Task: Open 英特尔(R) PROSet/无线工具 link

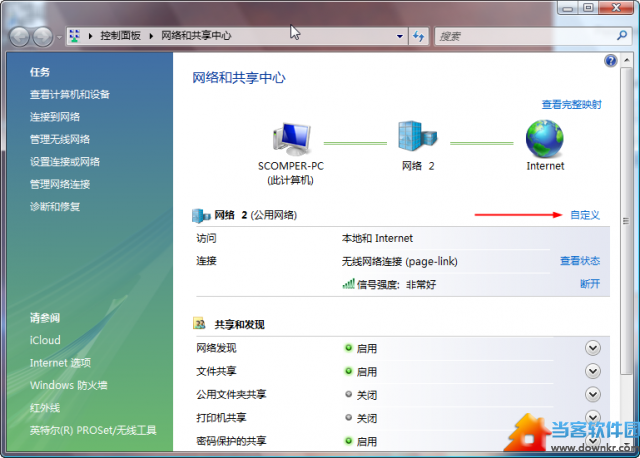Action: [93, 430]
